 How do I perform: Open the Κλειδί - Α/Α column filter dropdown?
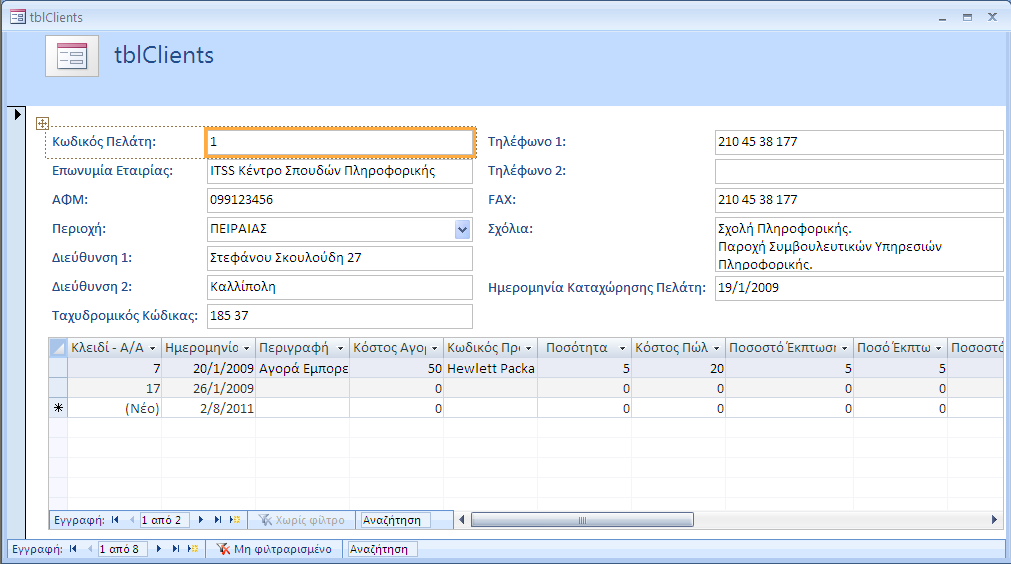pos(153,348)
